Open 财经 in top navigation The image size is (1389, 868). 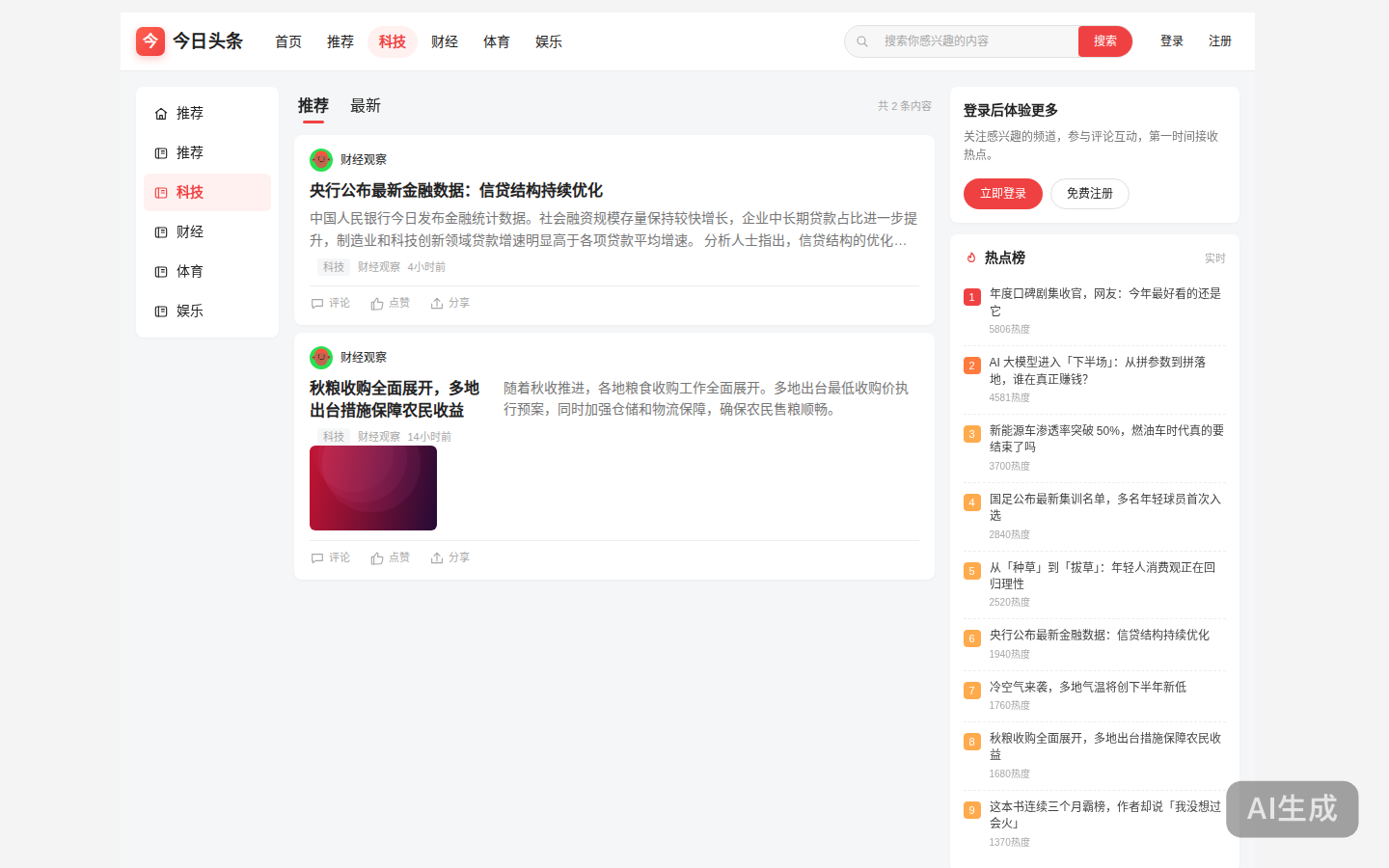coord(445,41)
